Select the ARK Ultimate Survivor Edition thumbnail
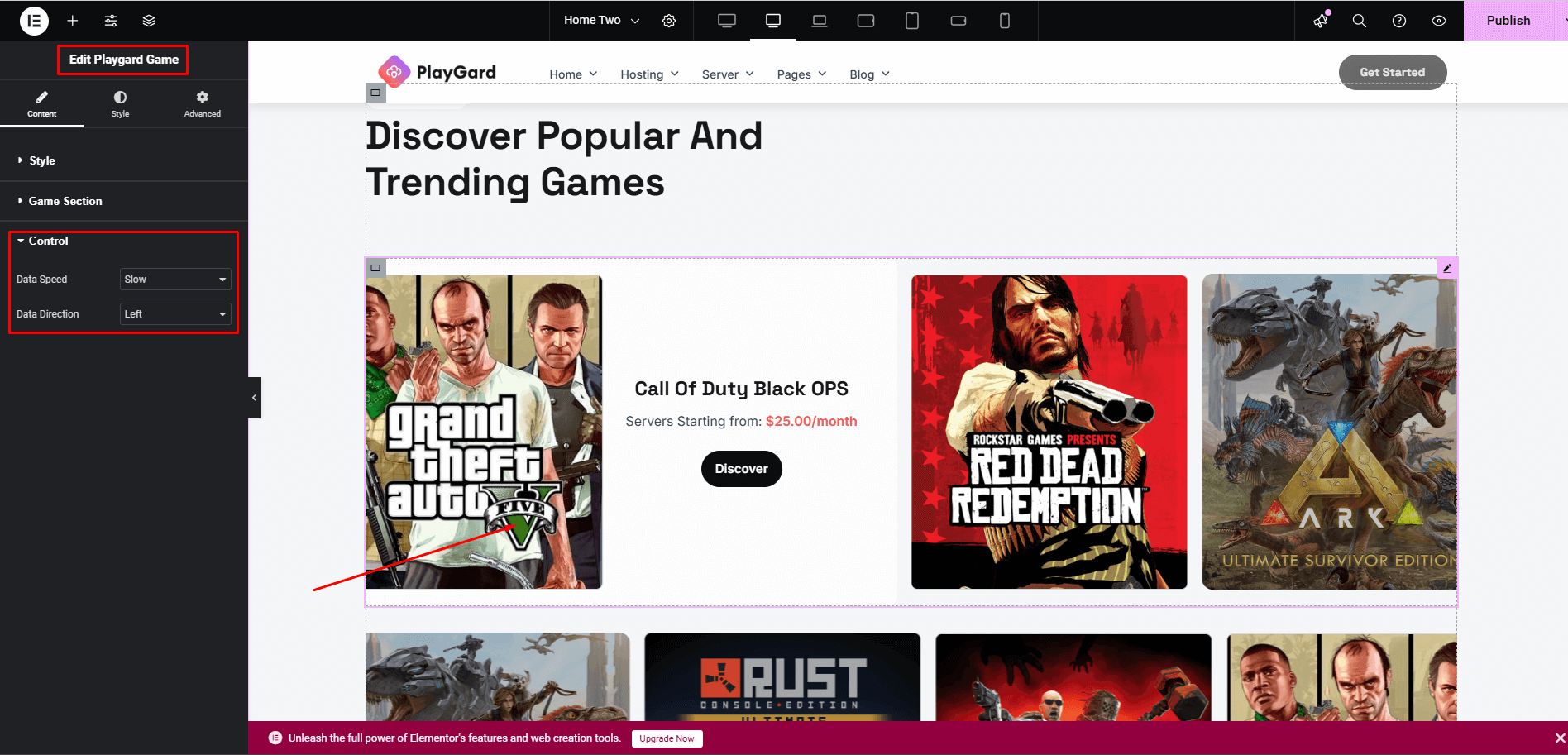 (1329, 432)
